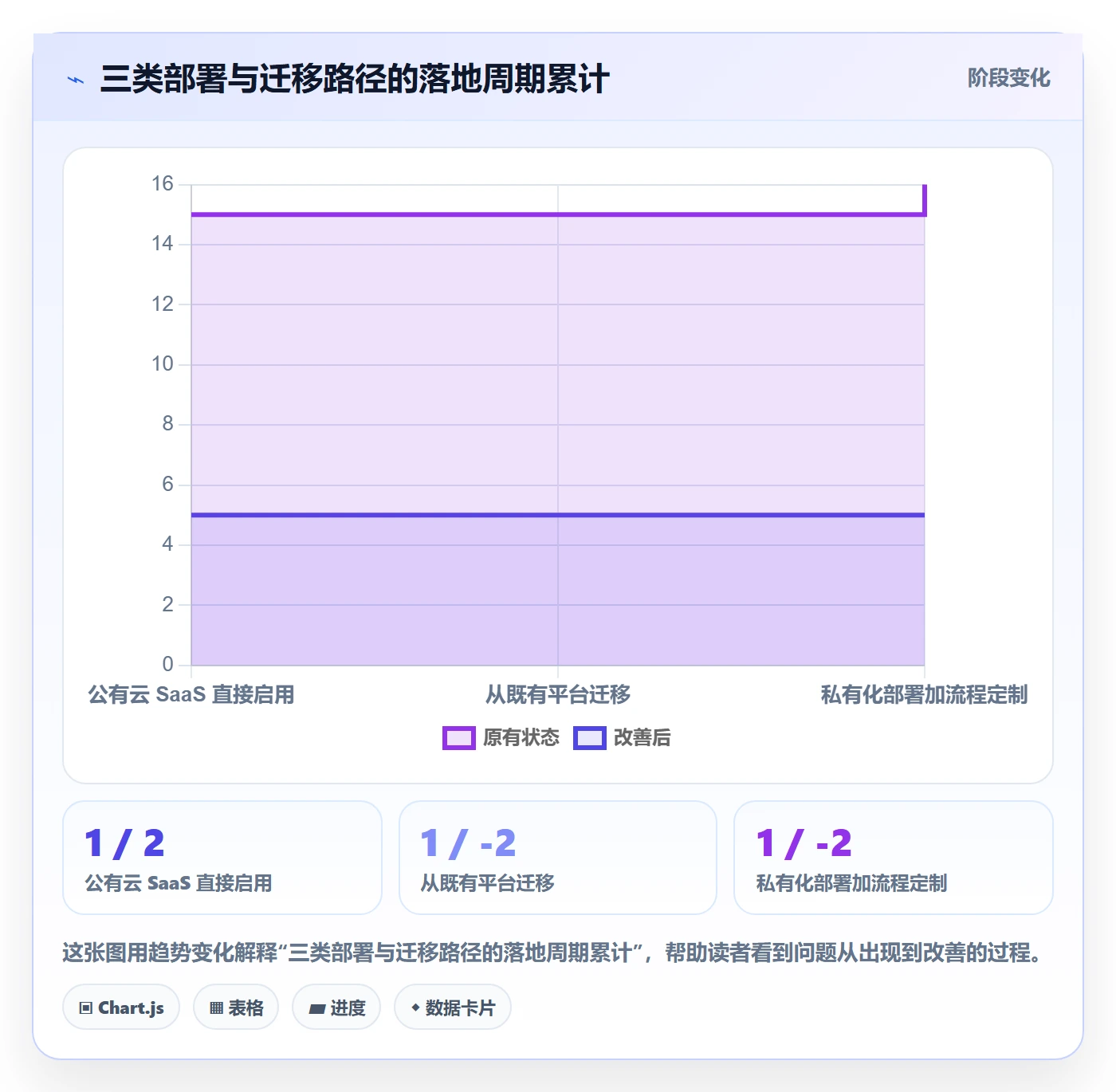Screen dimensions: 1116x1092
Task: Click the y-axis tick label 12
Action: pyautogui.click(x=163, y=304)
